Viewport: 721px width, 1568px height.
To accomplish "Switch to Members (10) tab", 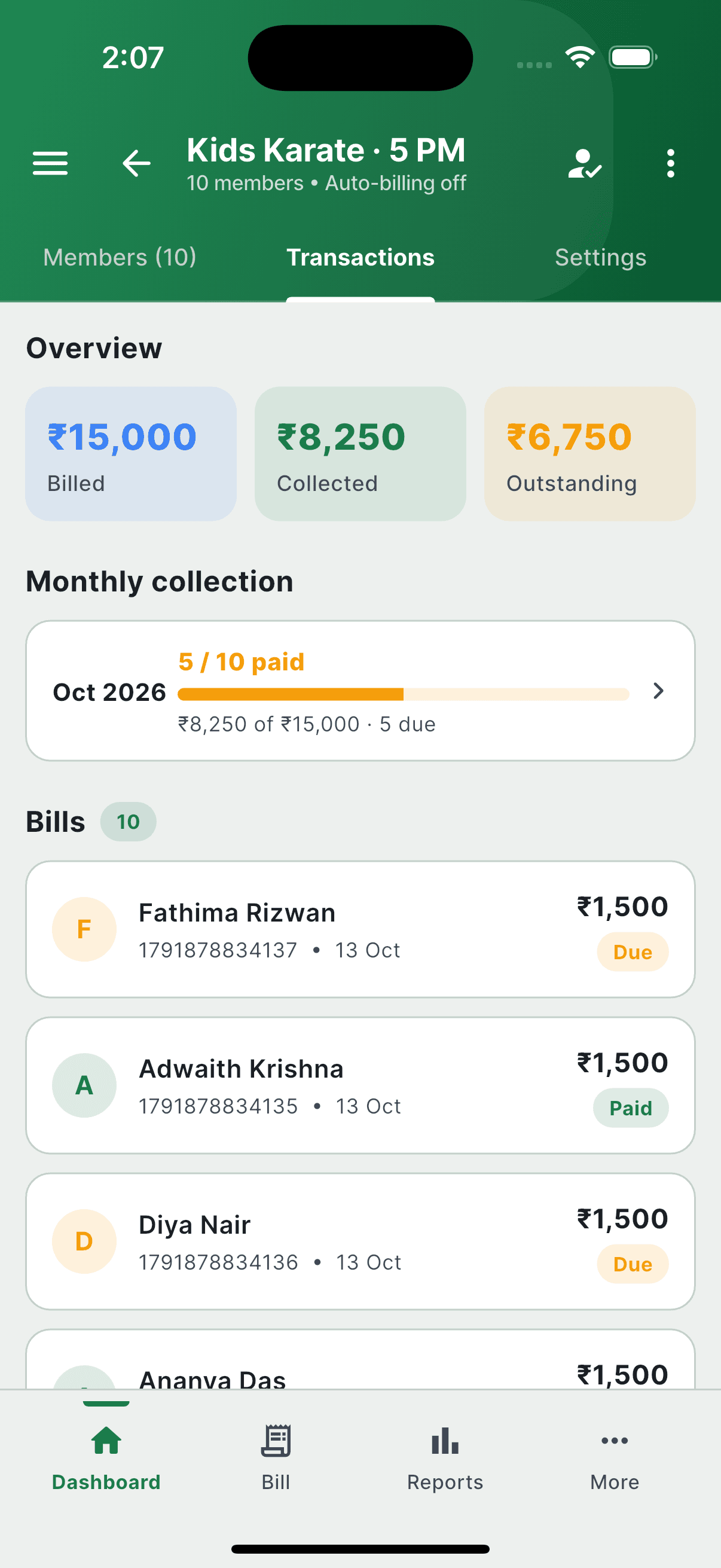I will [120, 258].
